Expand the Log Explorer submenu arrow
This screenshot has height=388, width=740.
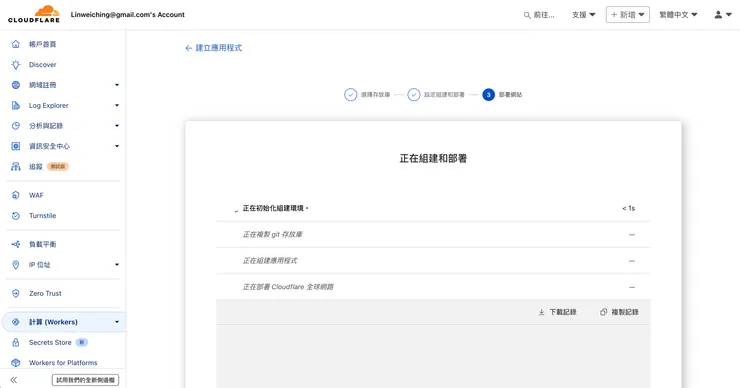tap(117, 105)
